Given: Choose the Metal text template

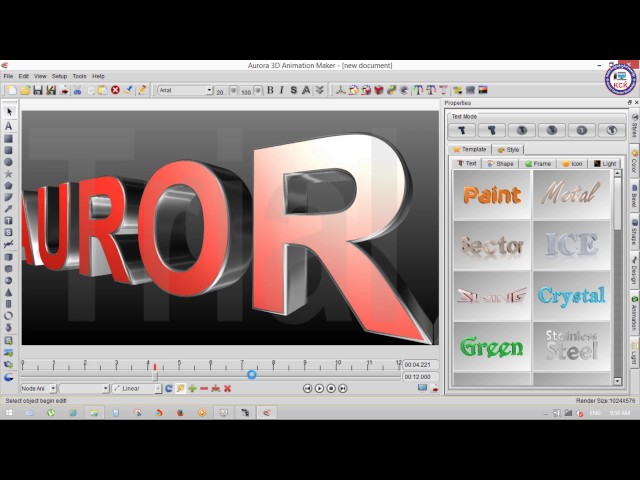Looking at the screenshot, I should coord(571,194).
